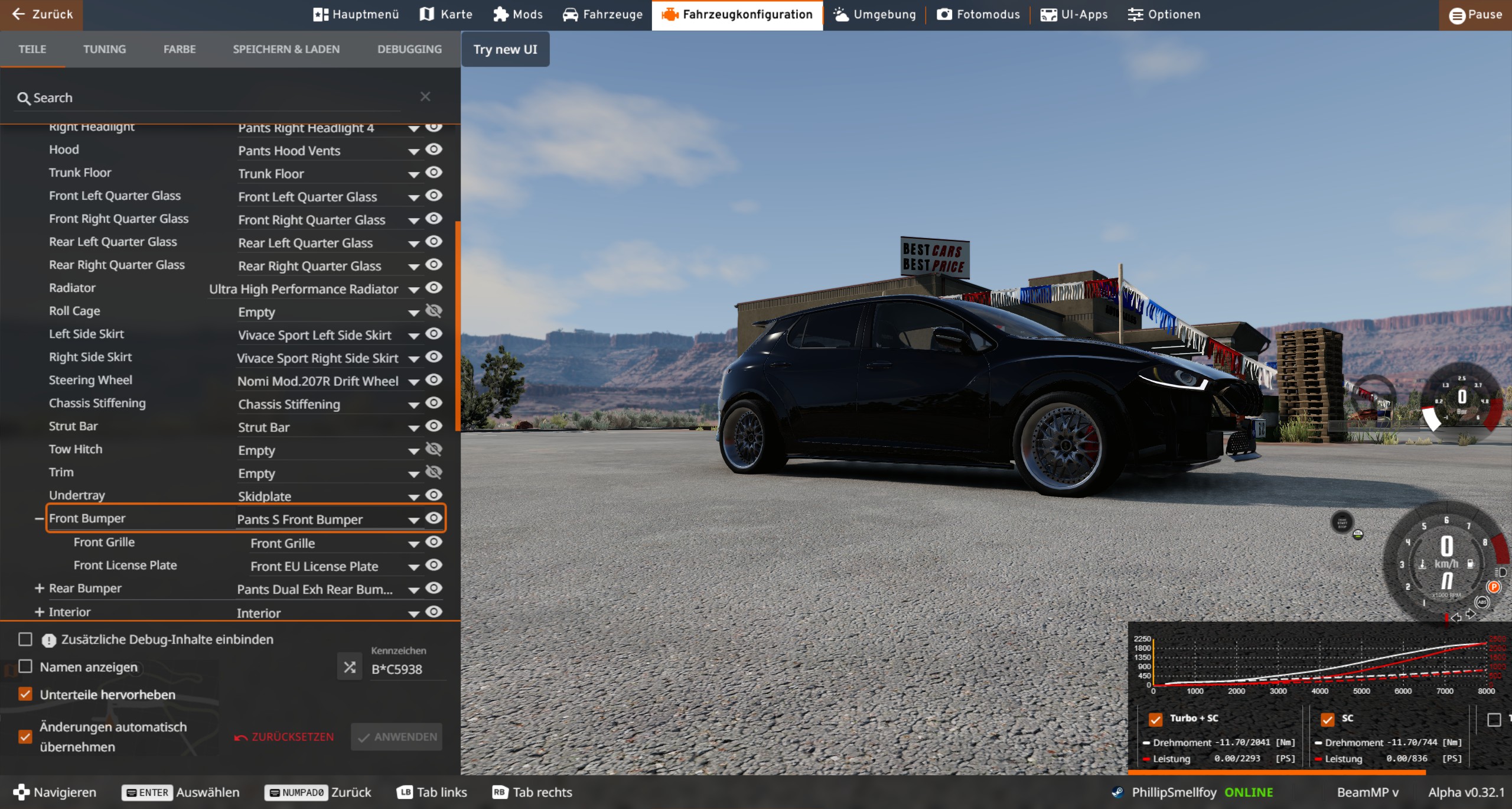Clear the search with the X icon
This screenshot has height=809, width=1512.
coord(425,97)
